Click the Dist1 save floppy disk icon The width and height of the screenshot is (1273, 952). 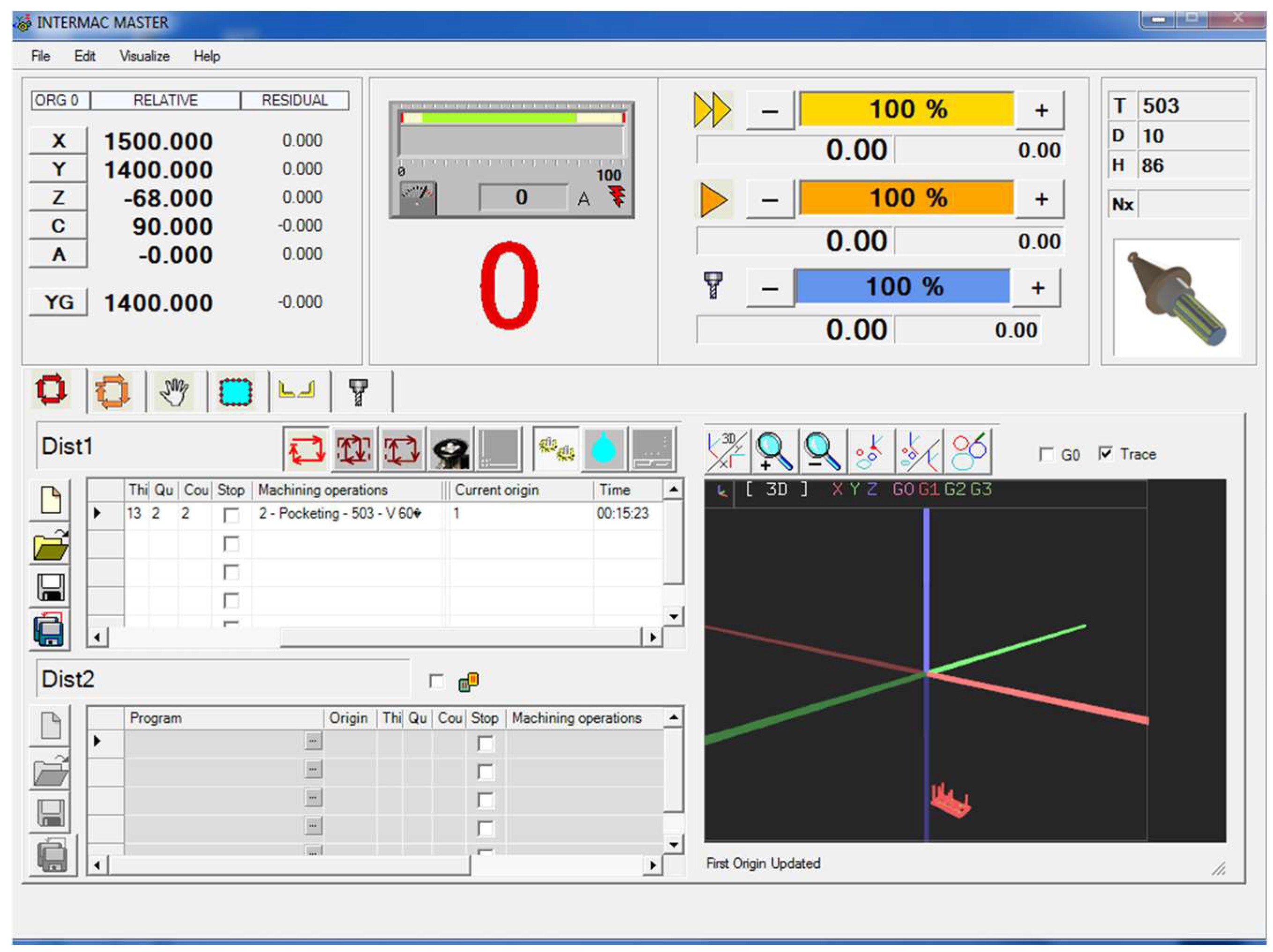51,588
